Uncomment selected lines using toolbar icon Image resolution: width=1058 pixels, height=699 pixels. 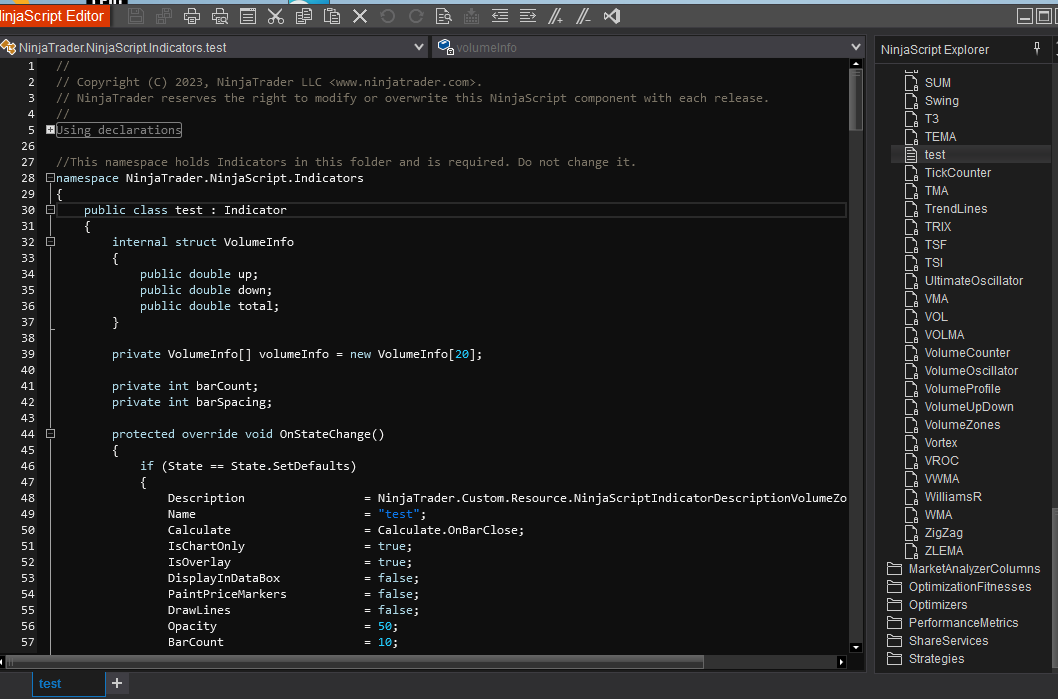point(585,16)
